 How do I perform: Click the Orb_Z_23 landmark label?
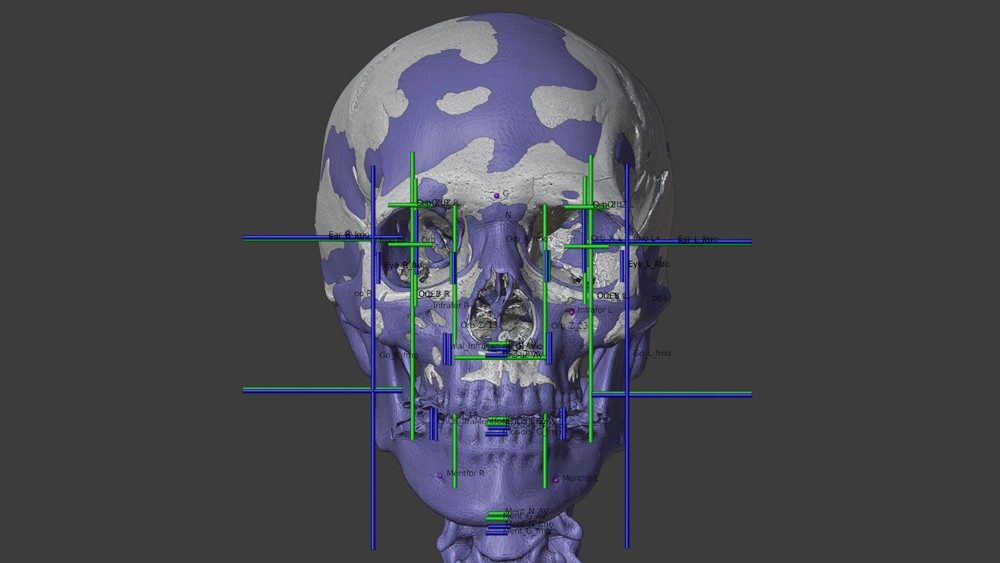[563, 325]
